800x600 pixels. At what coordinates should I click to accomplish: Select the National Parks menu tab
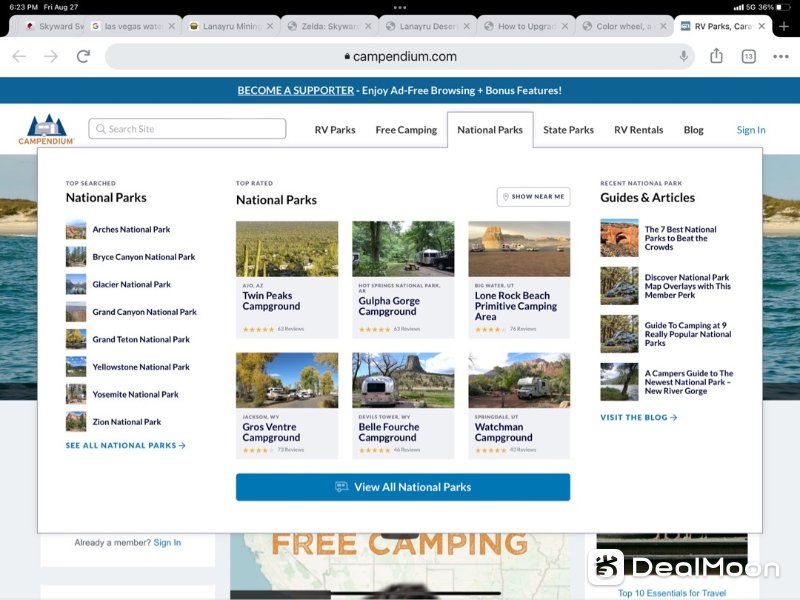pyautogui.click(x=490, y=130)
